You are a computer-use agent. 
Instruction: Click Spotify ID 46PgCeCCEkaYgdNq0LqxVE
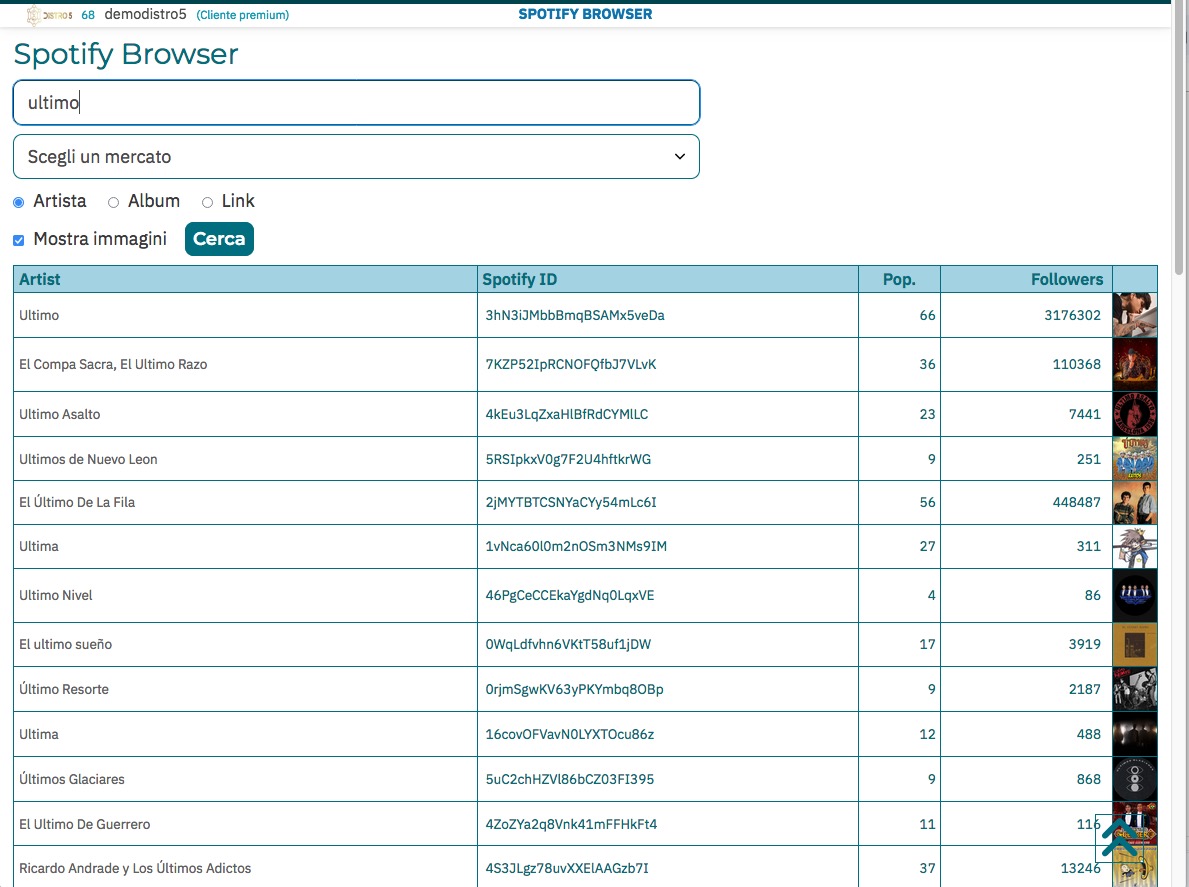[569, 596]
